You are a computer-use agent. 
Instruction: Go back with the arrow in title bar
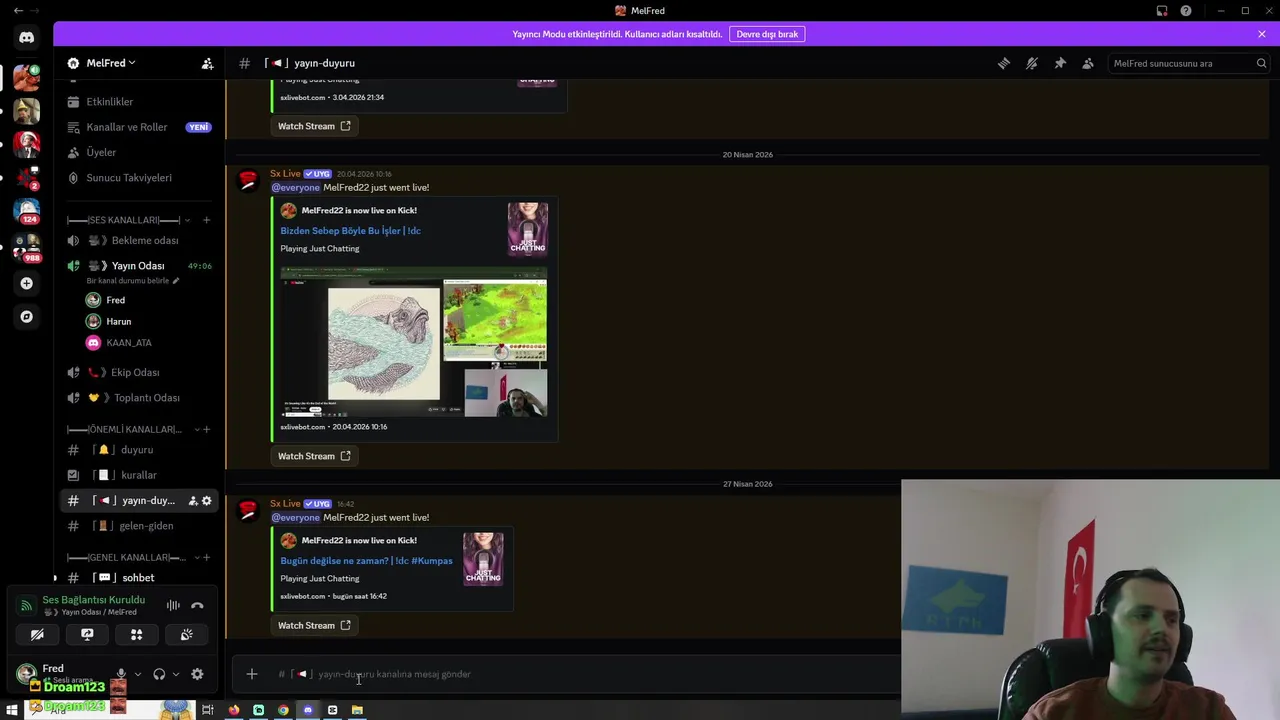tap(18, 10)
